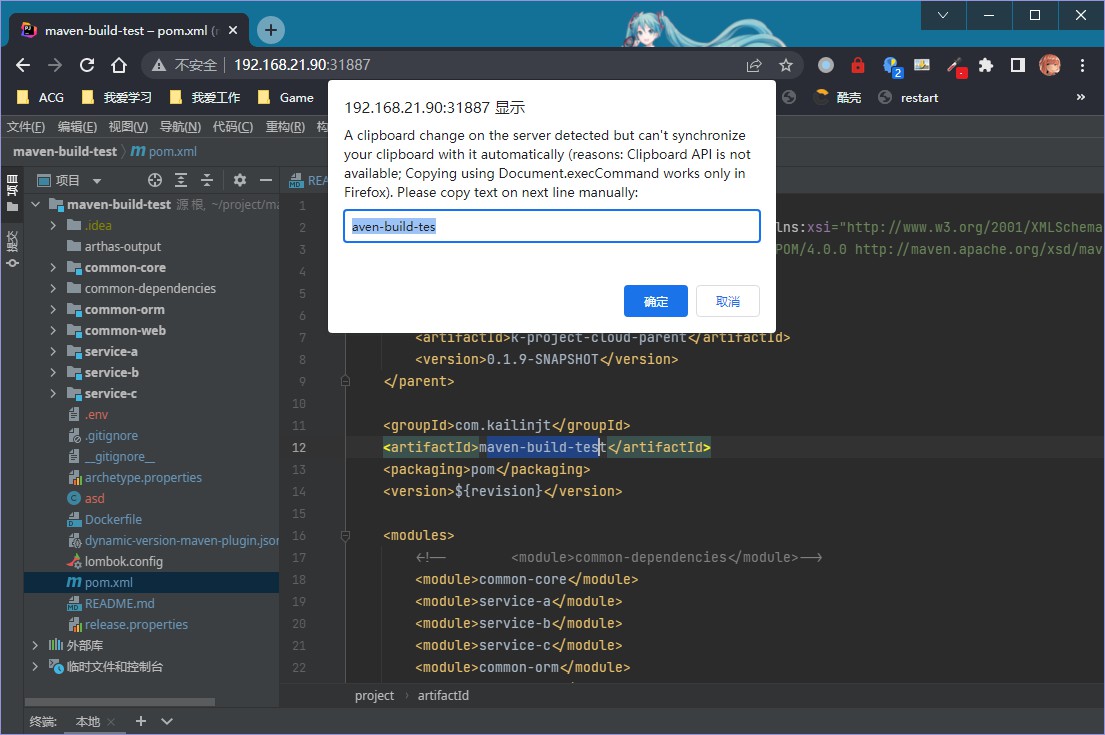Click the clipboard text field in the dialog
This screenshot has width=1105, height=735.
[552, 226]
